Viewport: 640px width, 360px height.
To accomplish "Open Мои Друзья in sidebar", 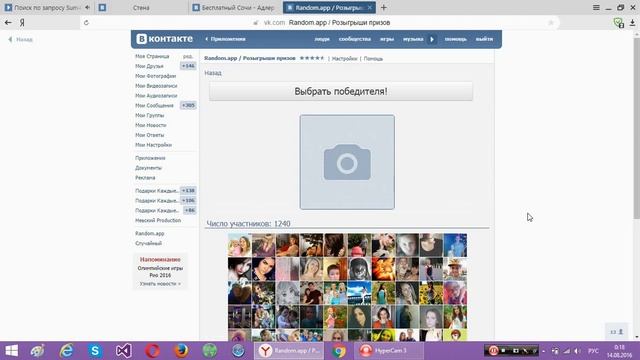I will point(149,66).
